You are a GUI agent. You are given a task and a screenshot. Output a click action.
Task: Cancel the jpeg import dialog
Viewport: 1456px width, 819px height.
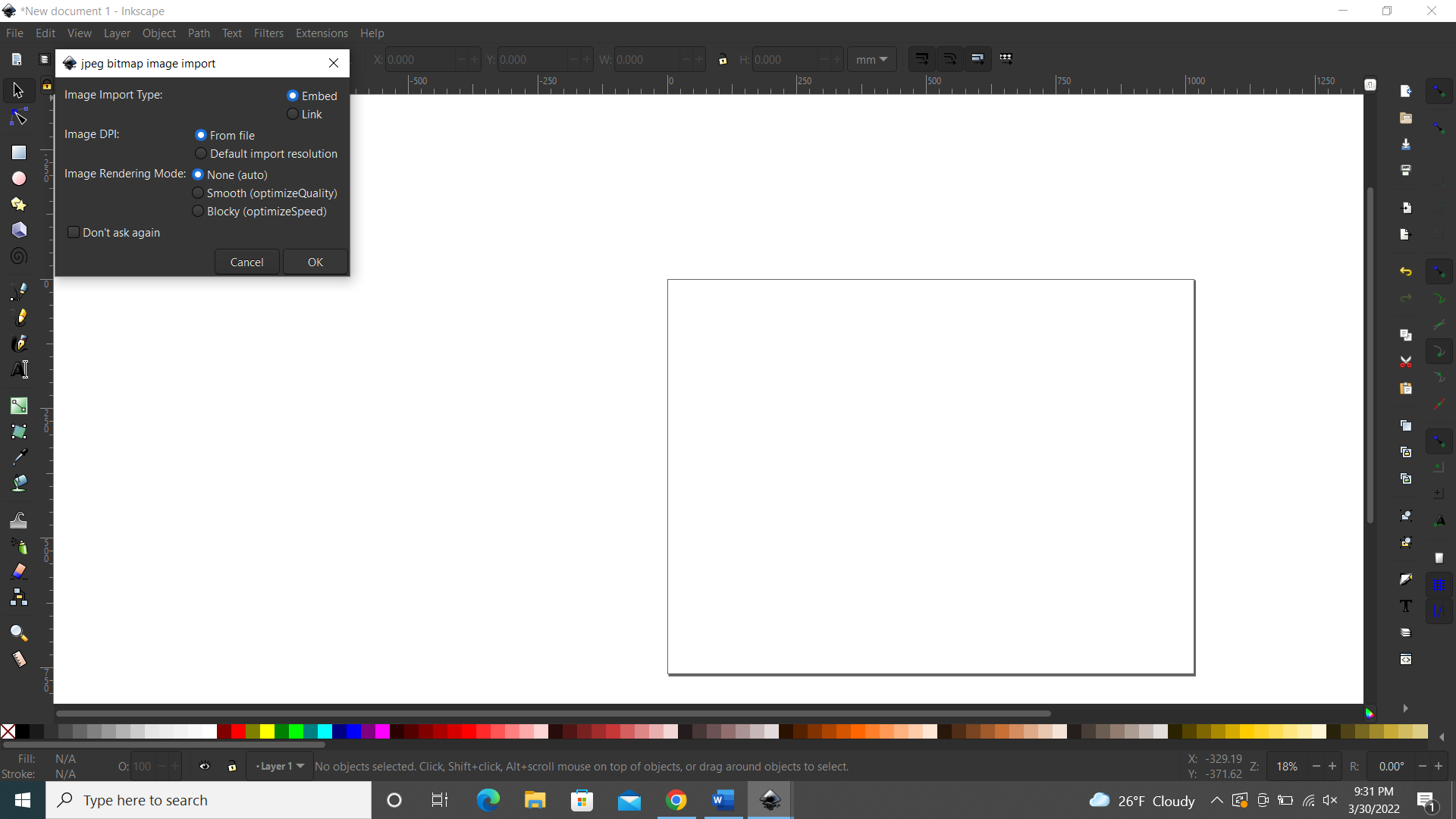[246, 262]
